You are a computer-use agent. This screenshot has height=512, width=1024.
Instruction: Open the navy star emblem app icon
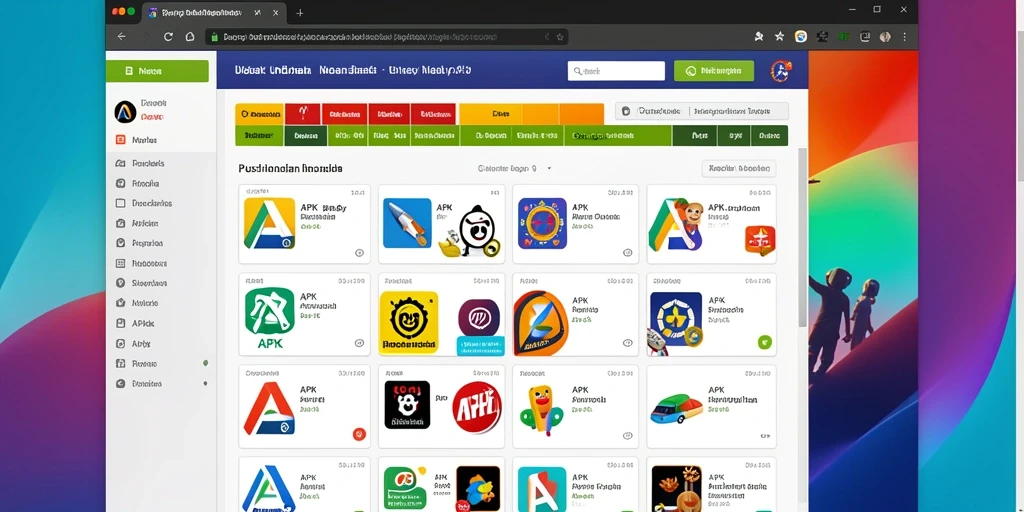tap(676, 319)
